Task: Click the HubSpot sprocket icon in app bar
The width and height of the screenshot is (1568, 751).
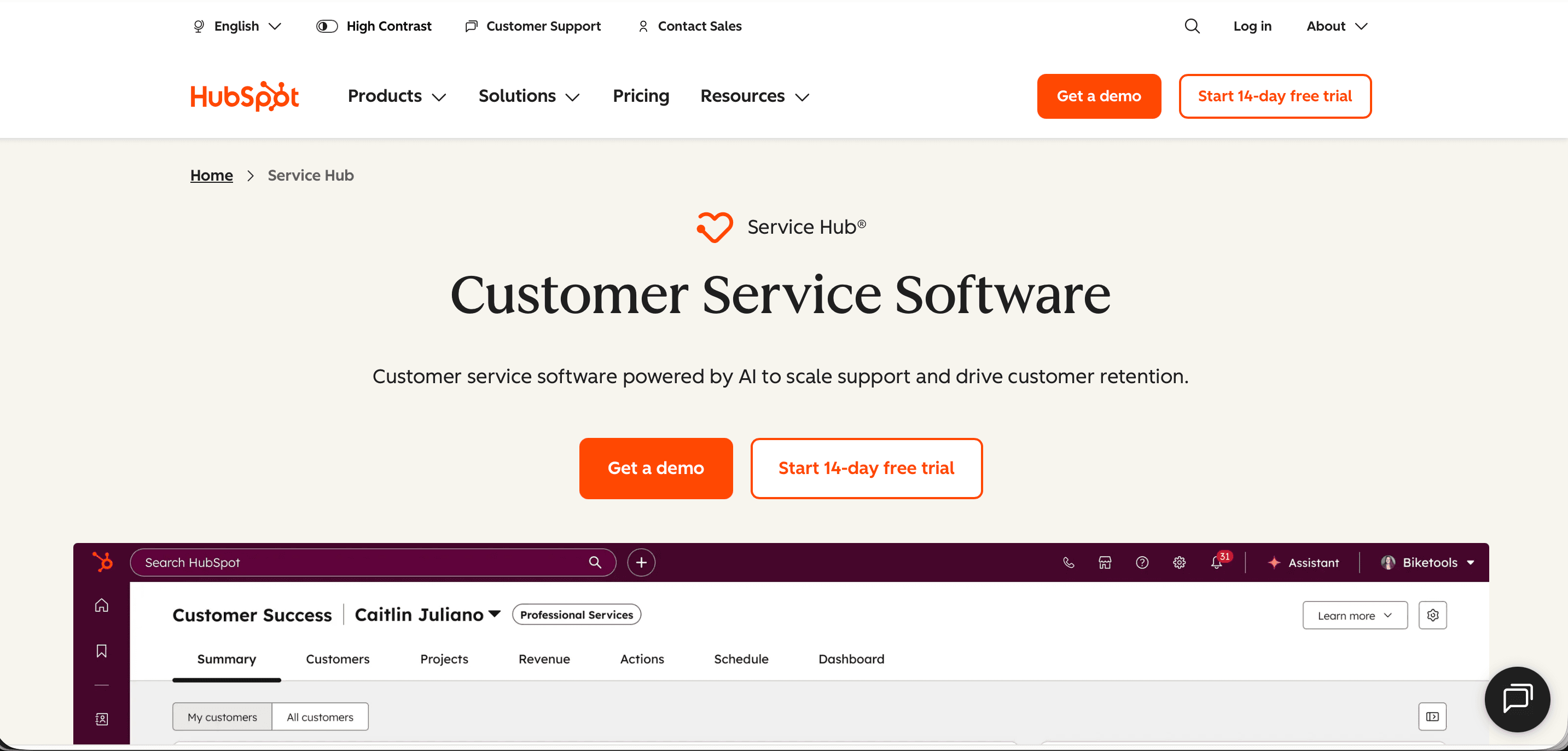Action: (102, 562)
